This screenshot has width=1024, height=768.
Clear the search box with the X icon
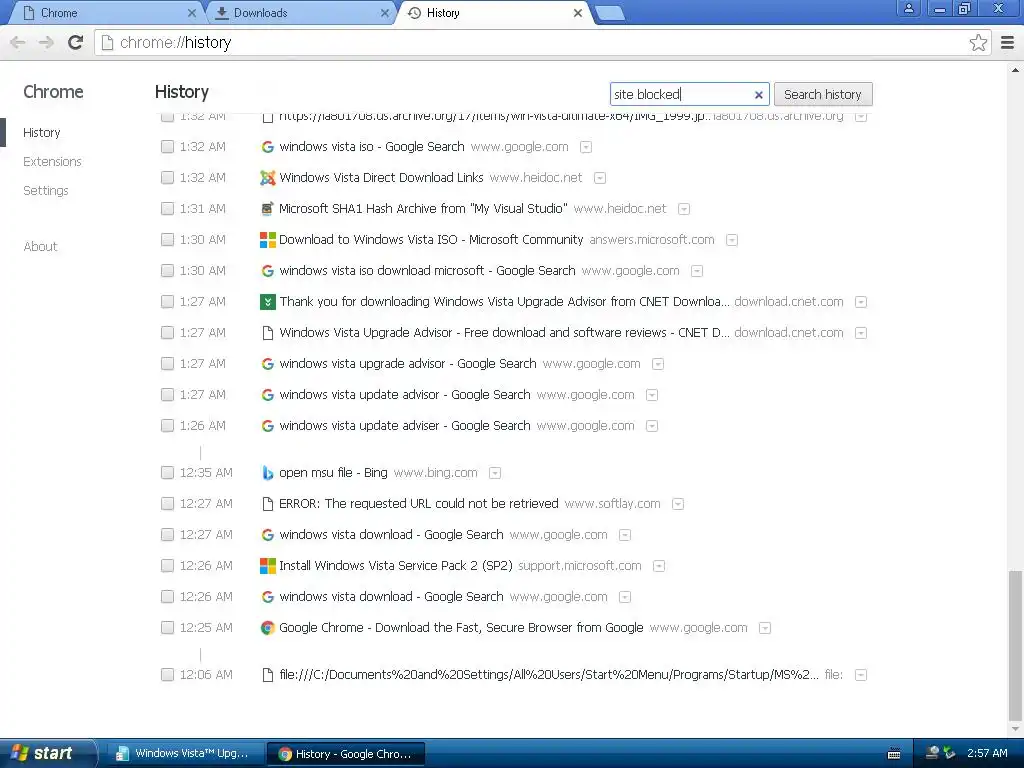pyautogui.click(x=758, y=95)
